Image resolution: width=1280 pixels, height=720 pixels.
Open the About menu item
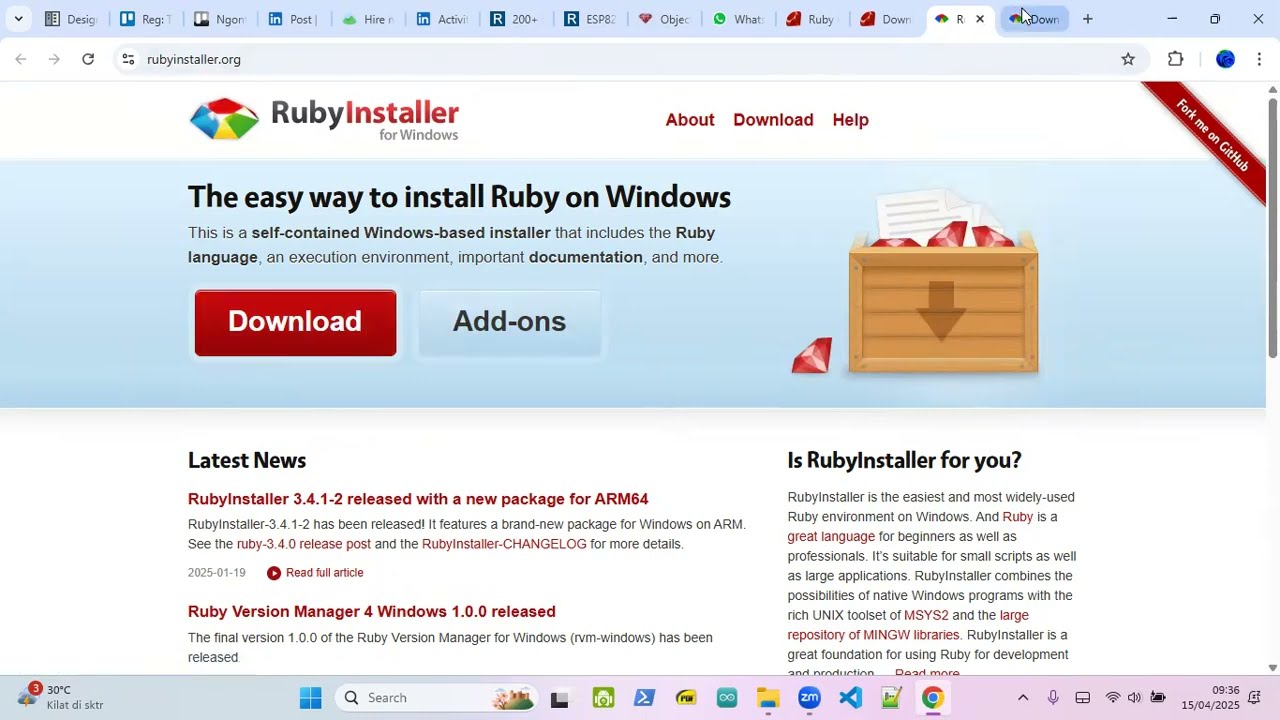click(x=690, y=120)
